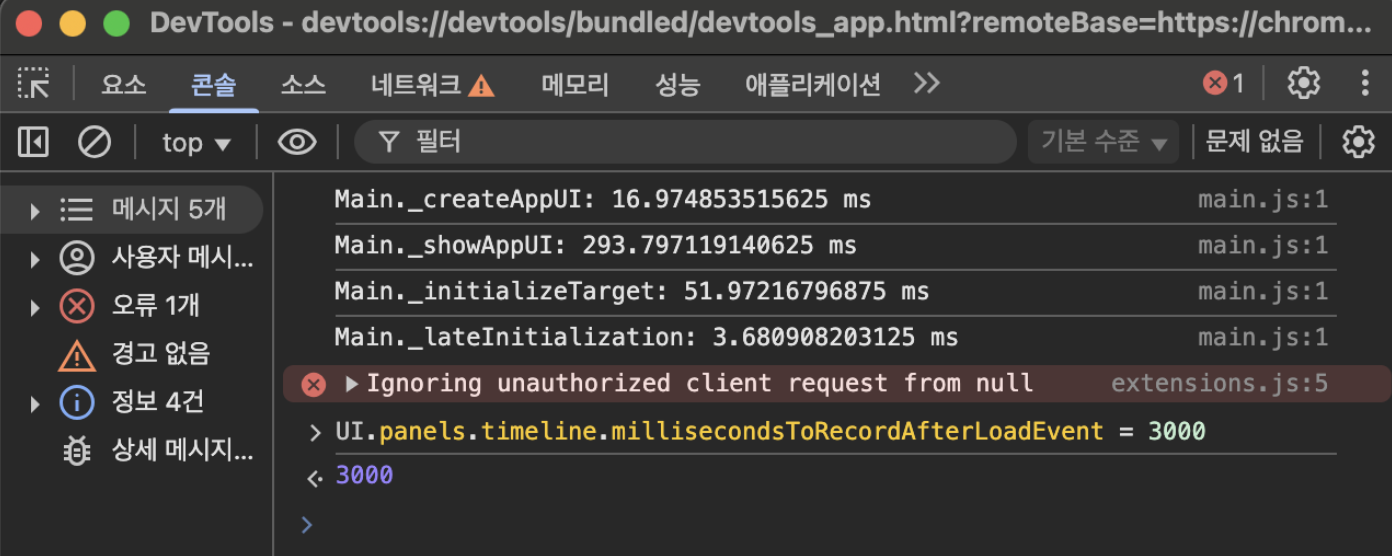Click the 문제 없음 issues button

[1254, 142]
